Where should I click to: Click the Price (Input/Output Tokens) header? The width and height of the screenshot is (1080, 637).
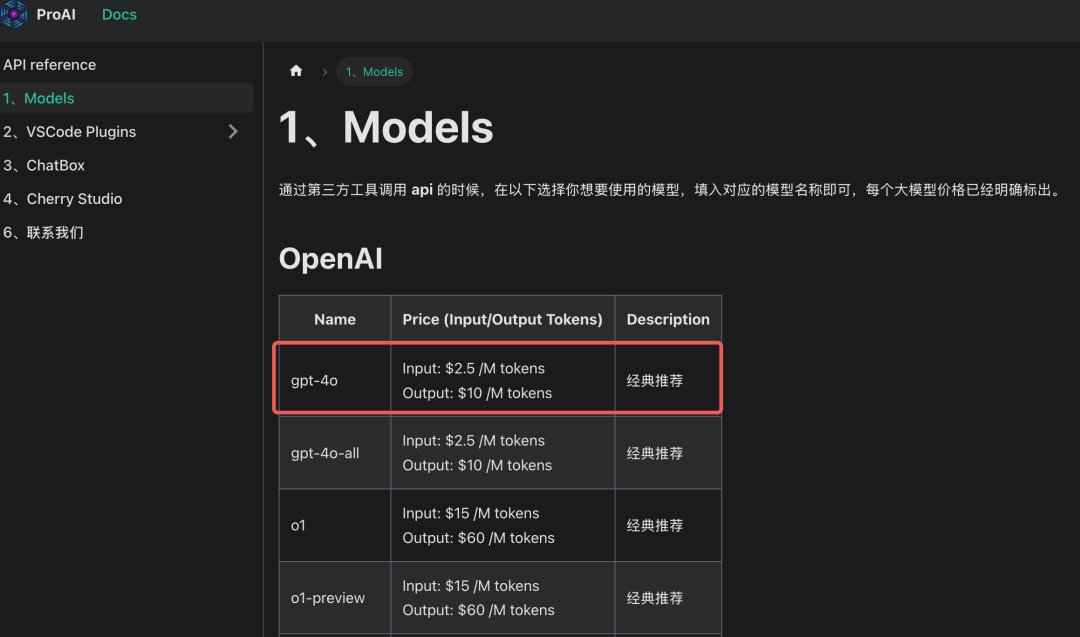(502, 319)
